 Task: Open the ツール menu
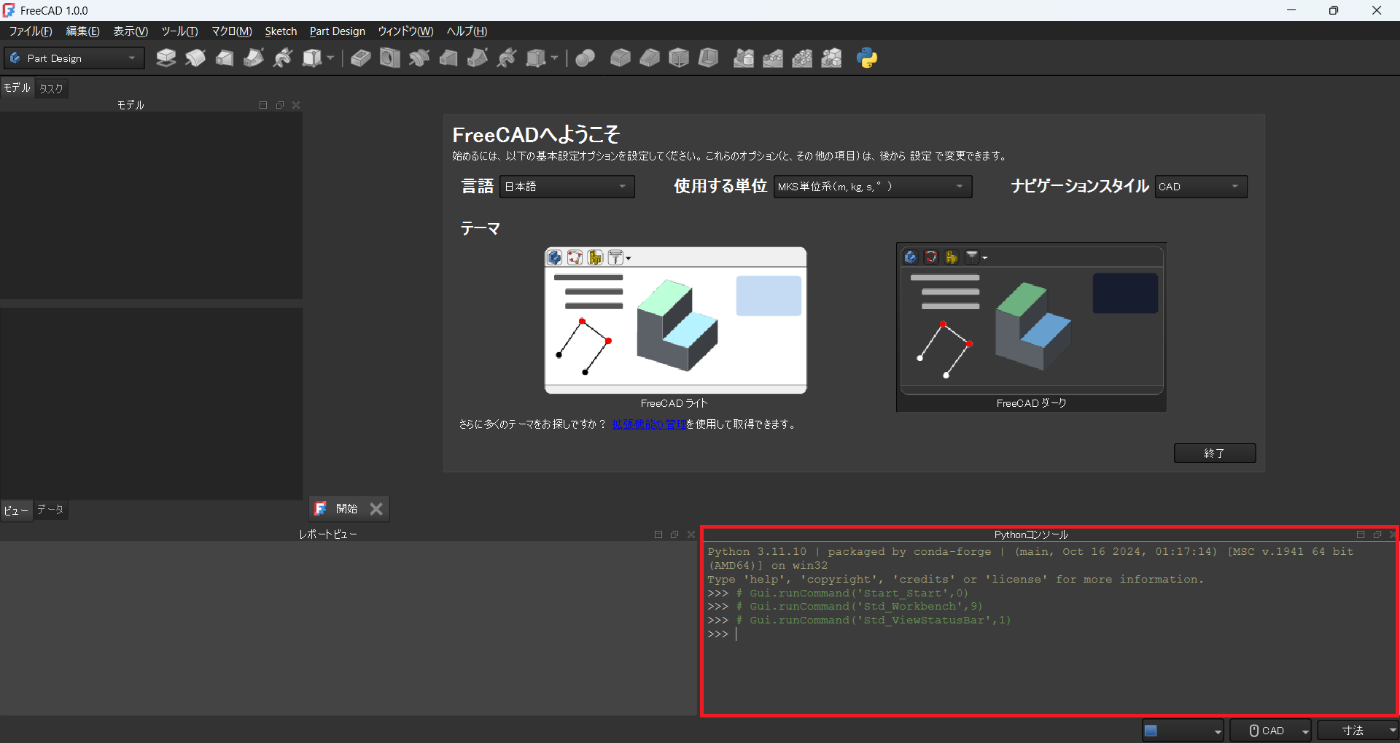(x=179, y=31)
